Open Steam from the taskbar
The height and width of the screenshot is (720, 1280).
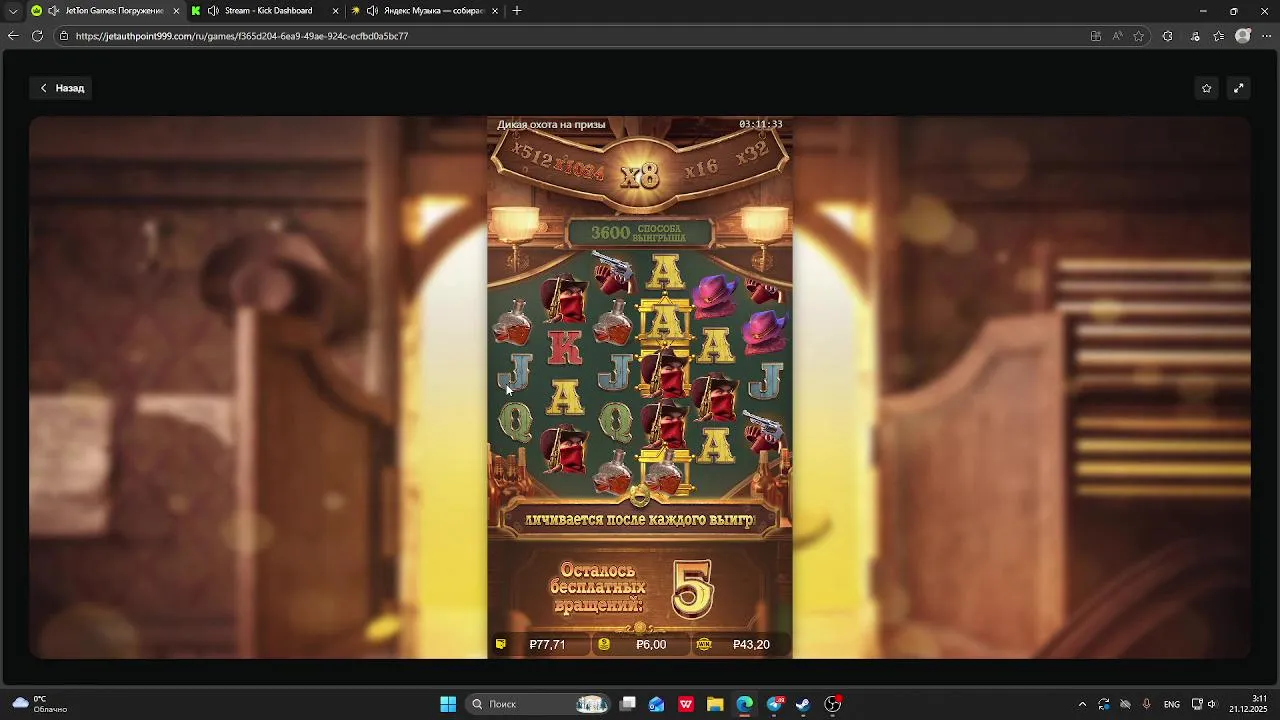803,704
